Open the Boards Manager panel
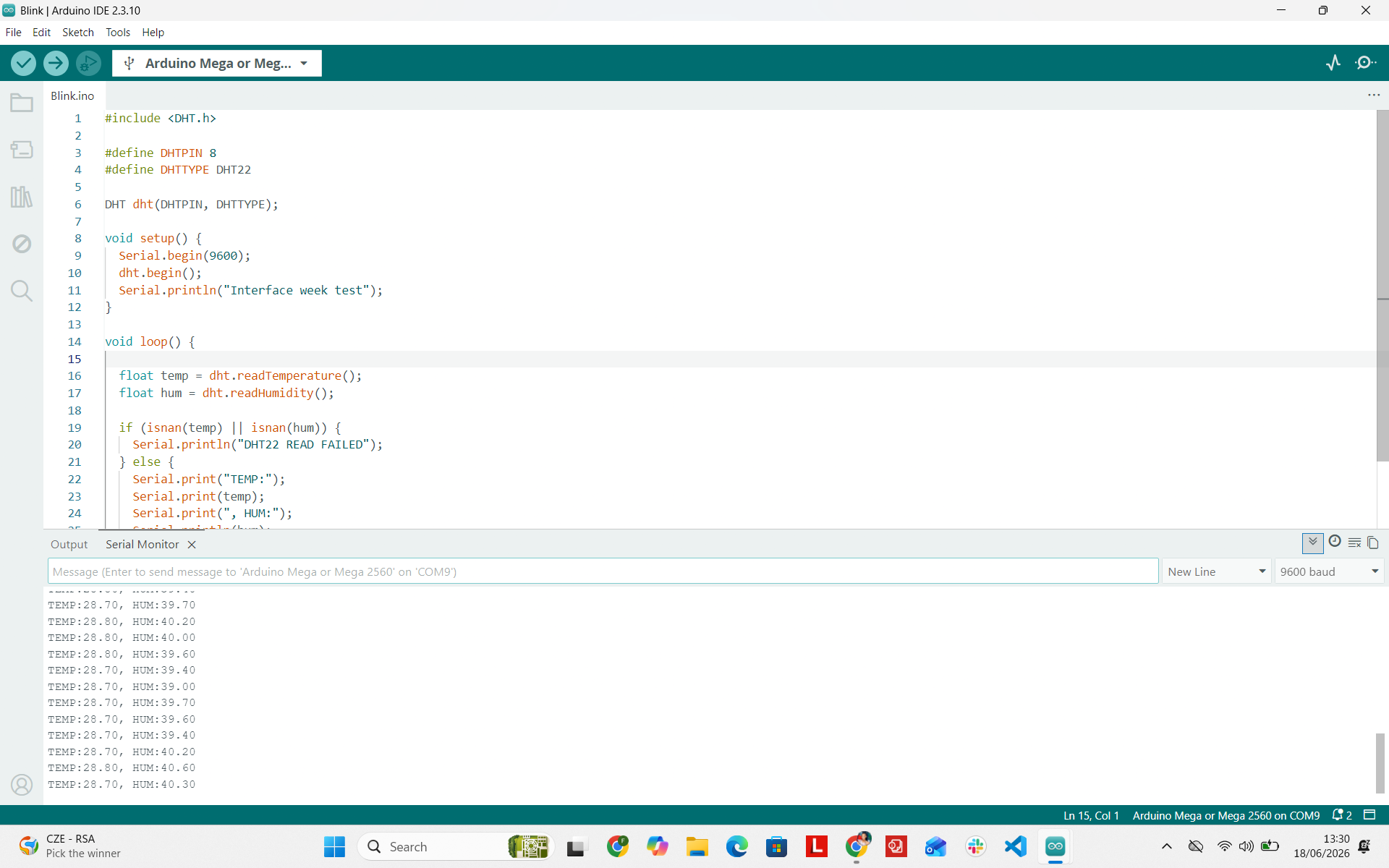Viewport: 1389px width, 868px height. click(22, 150)
